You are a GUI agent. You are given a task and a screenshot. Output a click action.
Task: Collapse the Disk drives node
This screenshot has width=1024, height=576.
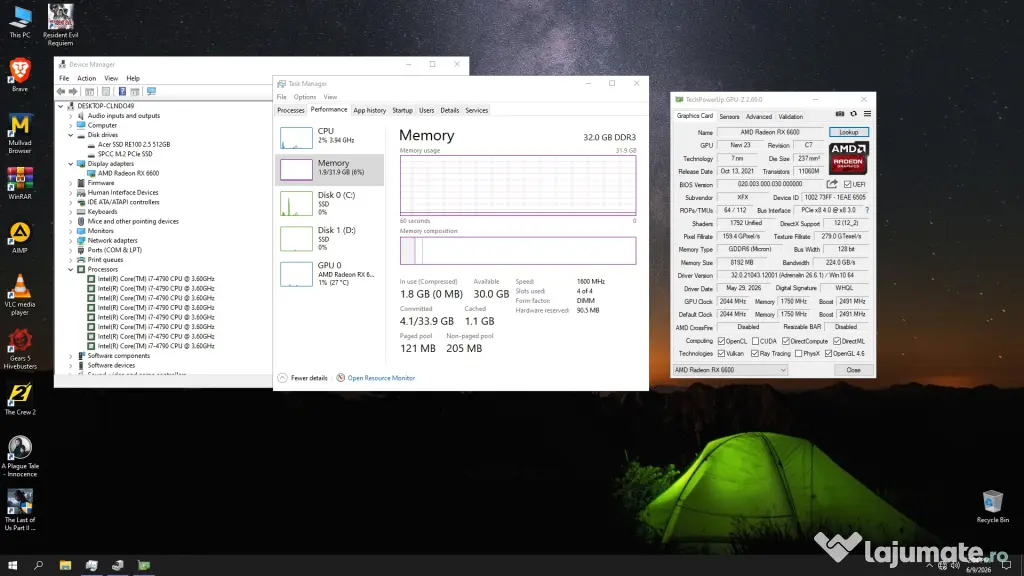click(71, 135)
